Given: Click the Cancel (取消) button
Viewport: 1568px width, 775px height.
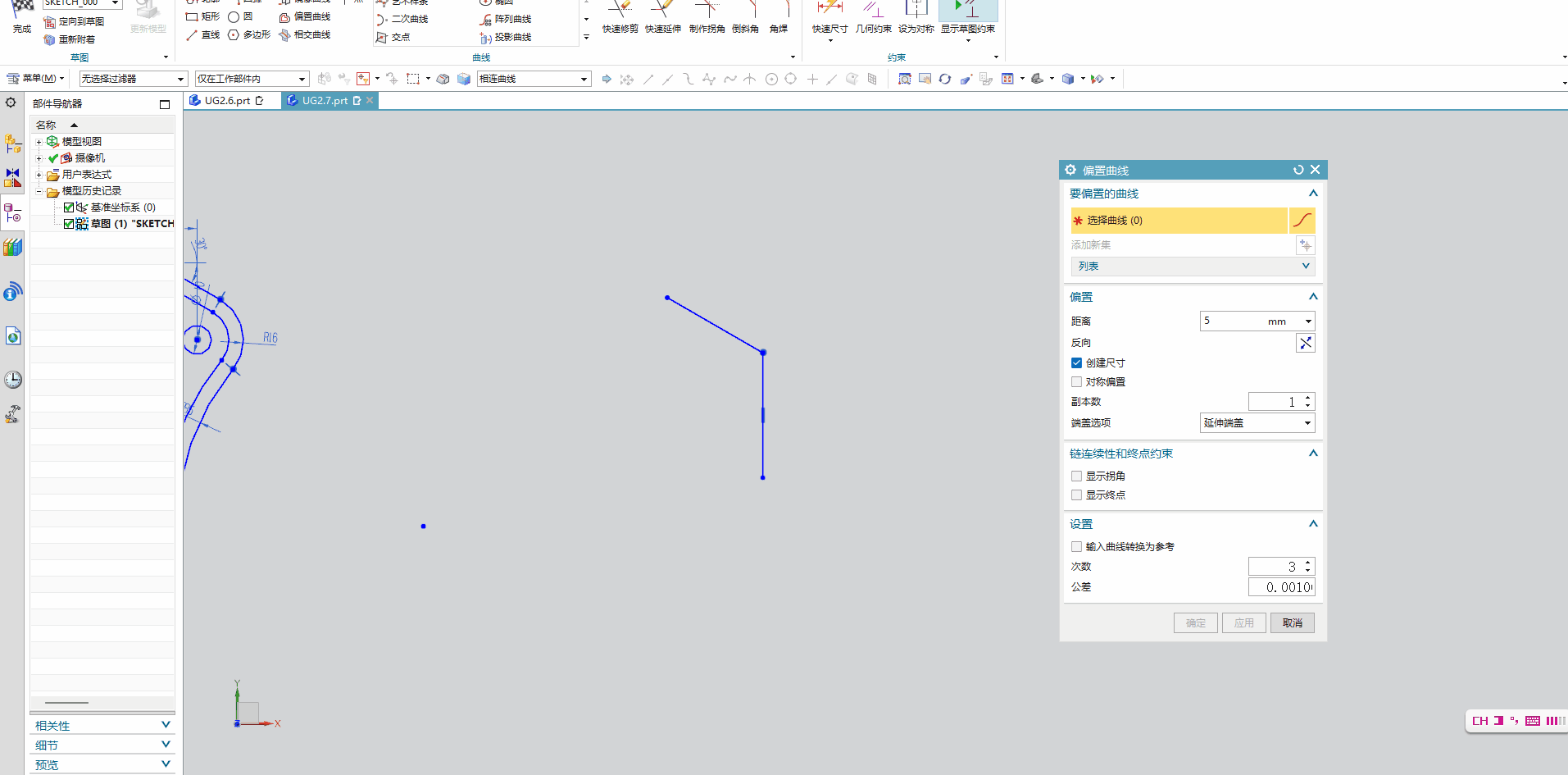Looking at the screenshot, I should 1293,622.
